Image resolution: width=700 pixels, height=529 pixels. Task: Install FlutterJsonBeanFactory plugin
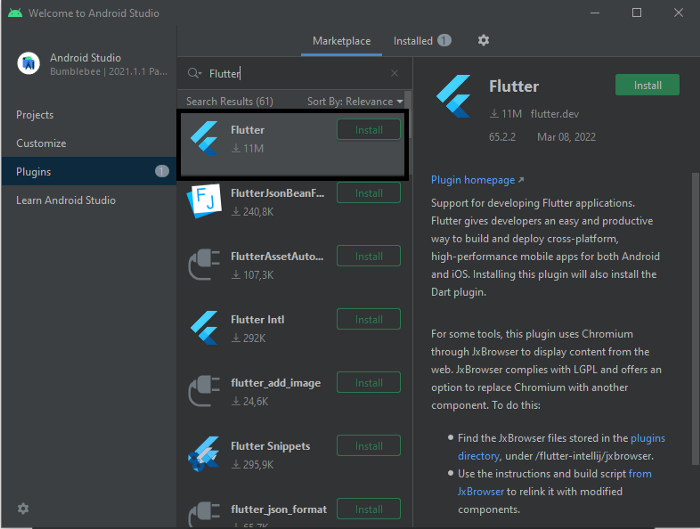point(369,193)
